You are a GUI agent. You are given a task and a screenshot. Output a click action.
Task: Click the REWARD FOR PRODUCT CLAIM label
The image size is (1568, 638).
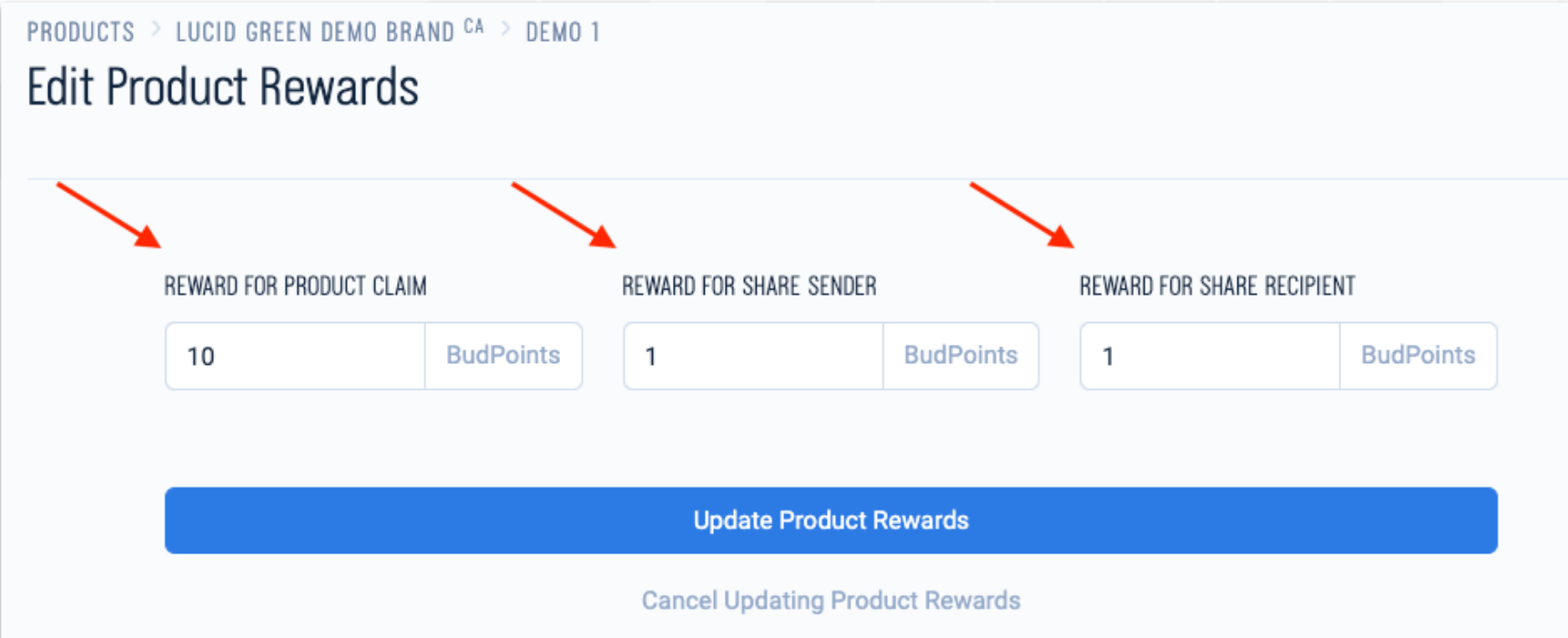click(x=294, y=285)
